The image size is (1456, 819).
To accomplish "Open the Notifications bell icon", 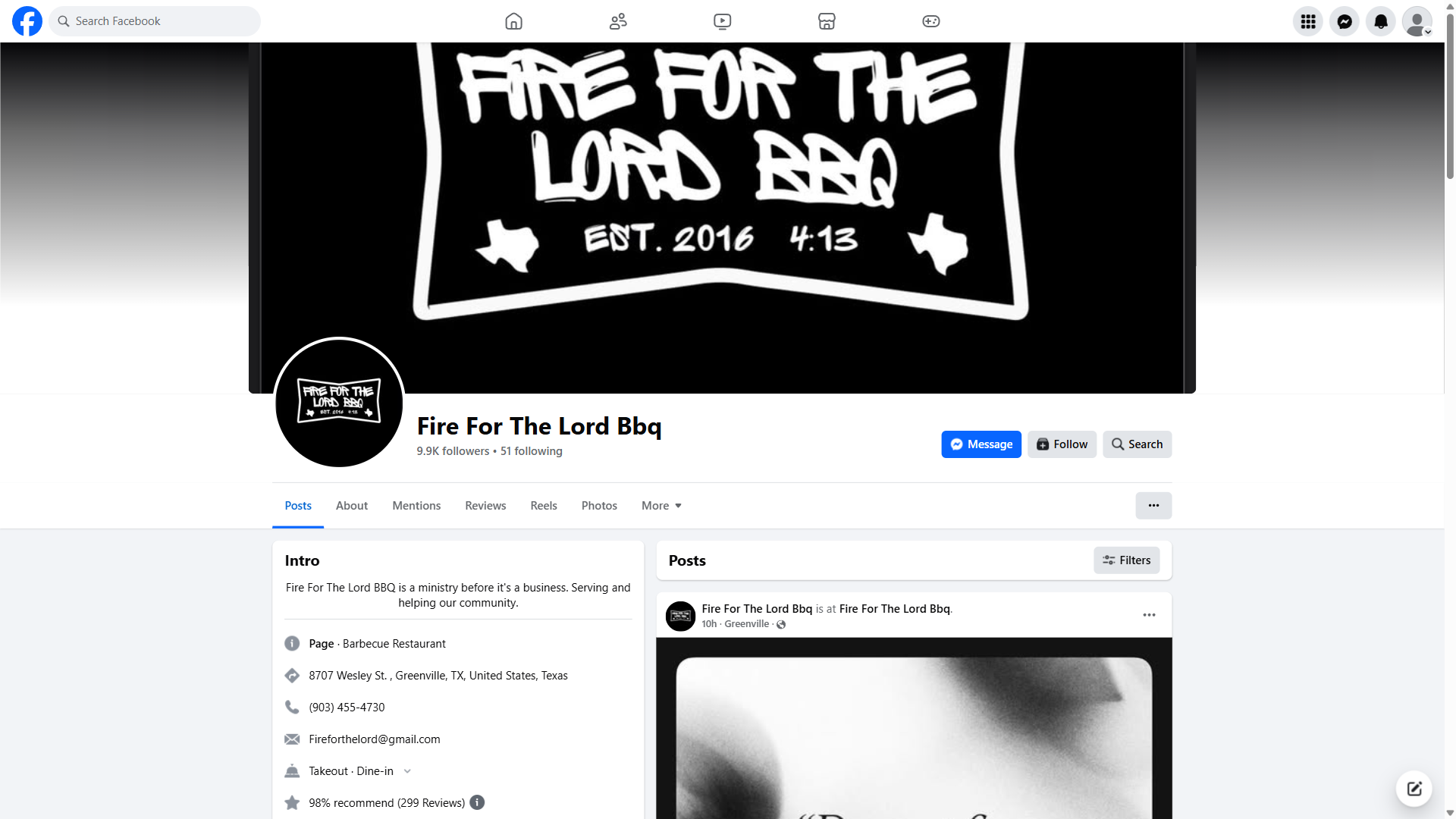I will click(x=1381, y=21).
